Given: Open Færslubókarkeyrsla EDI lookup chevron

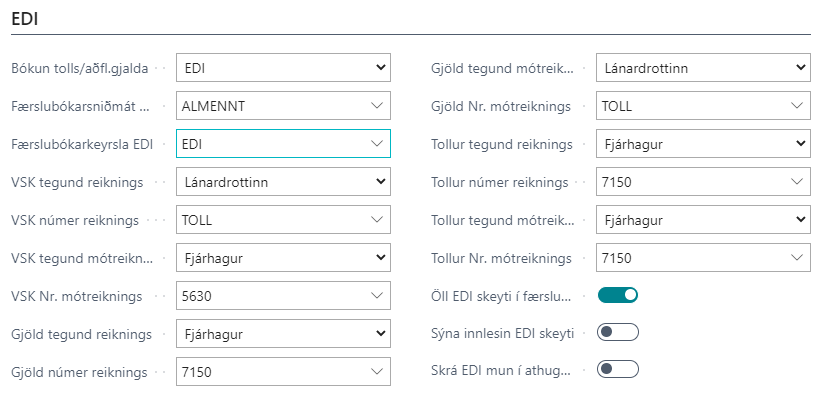Looking at the screenshot, I should [x=377, y=144].
